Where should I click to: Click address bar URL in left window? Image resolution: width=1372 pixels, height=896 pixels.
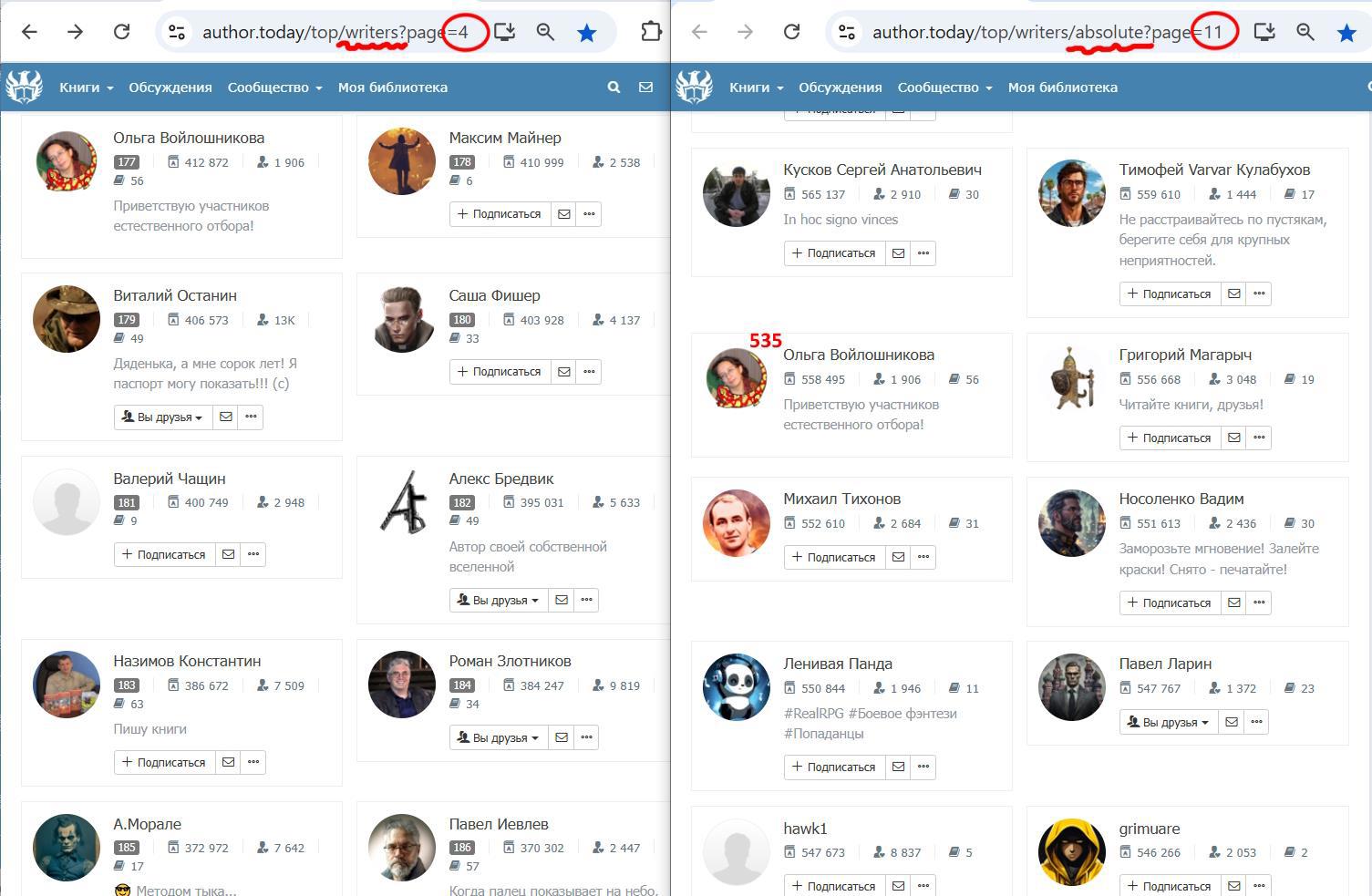tap(335, 33)
